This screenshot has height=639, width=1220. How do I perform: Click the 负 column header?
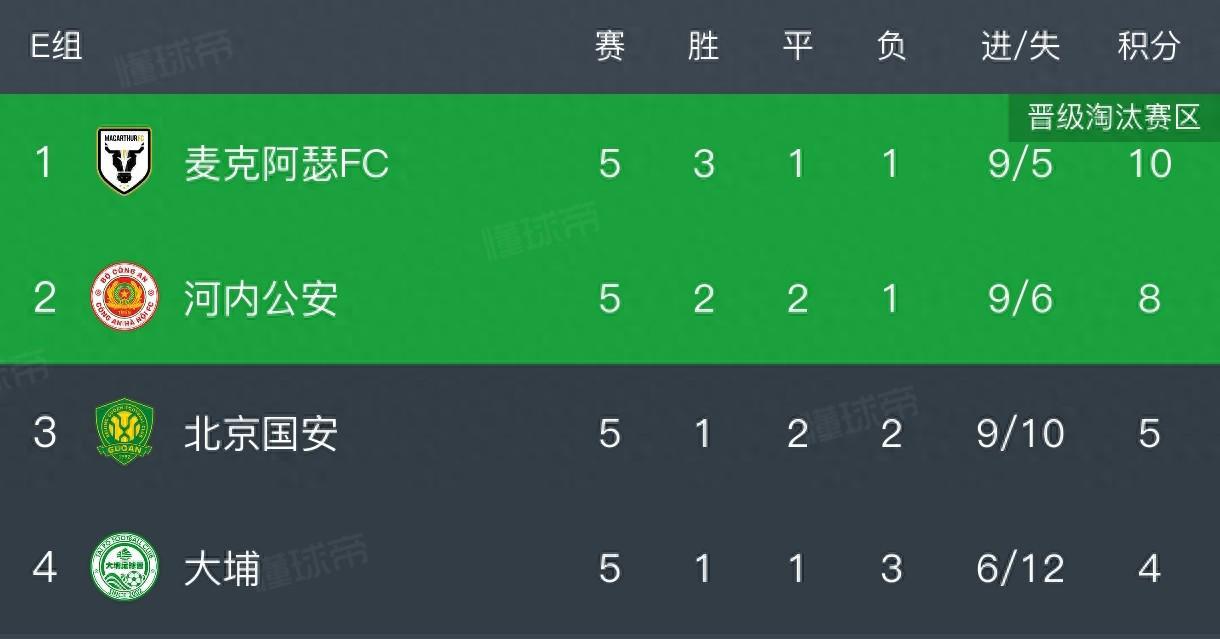pyautogui.click(x=890, y=46)
